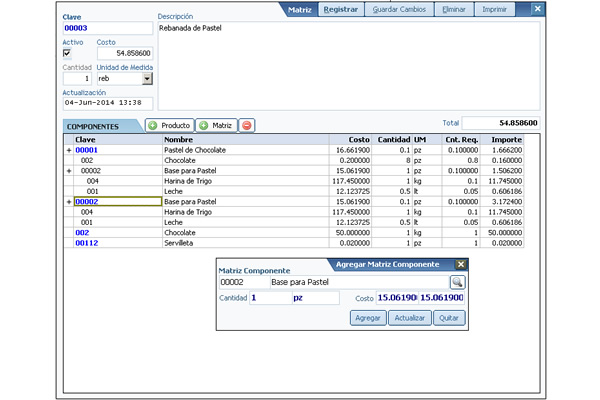
Task: Select the Guardar Cambios tab
Action: click(x=398, y=10)
